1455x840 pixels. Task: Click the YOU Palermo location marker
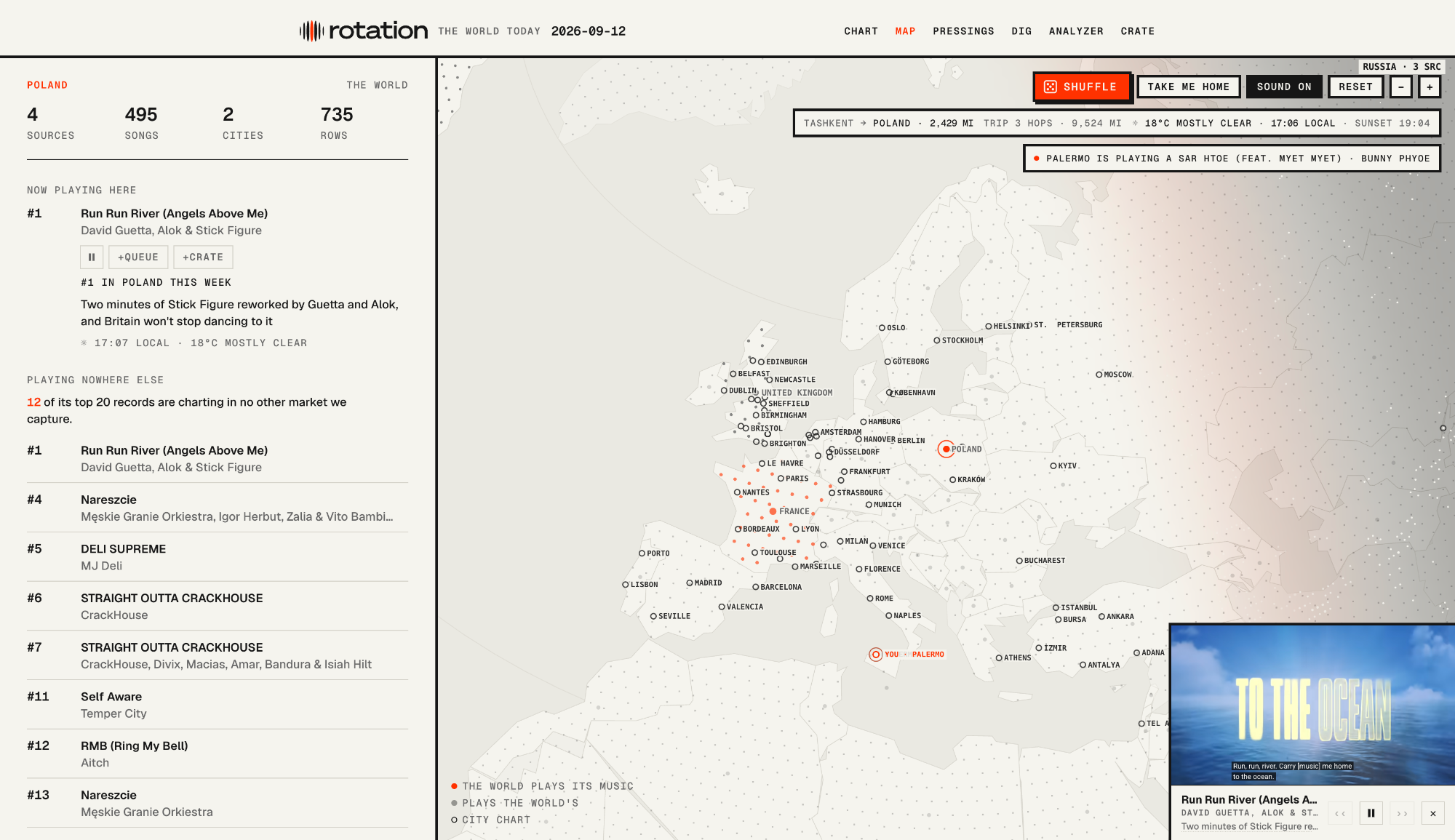[876, 655]
